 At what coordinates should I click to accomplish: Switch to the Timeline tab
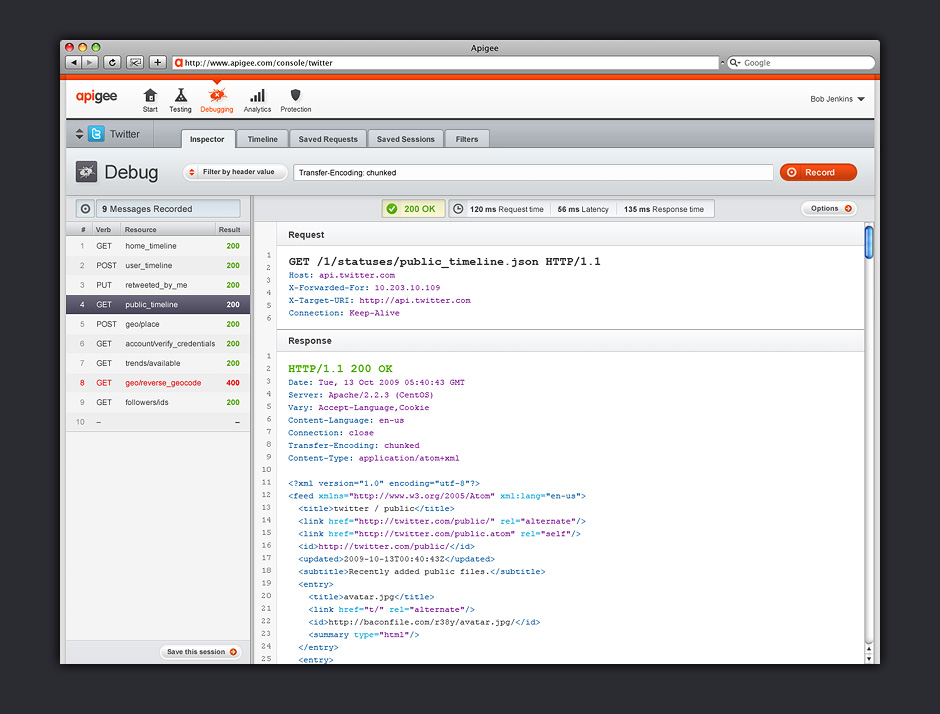(x=263, y=139)
